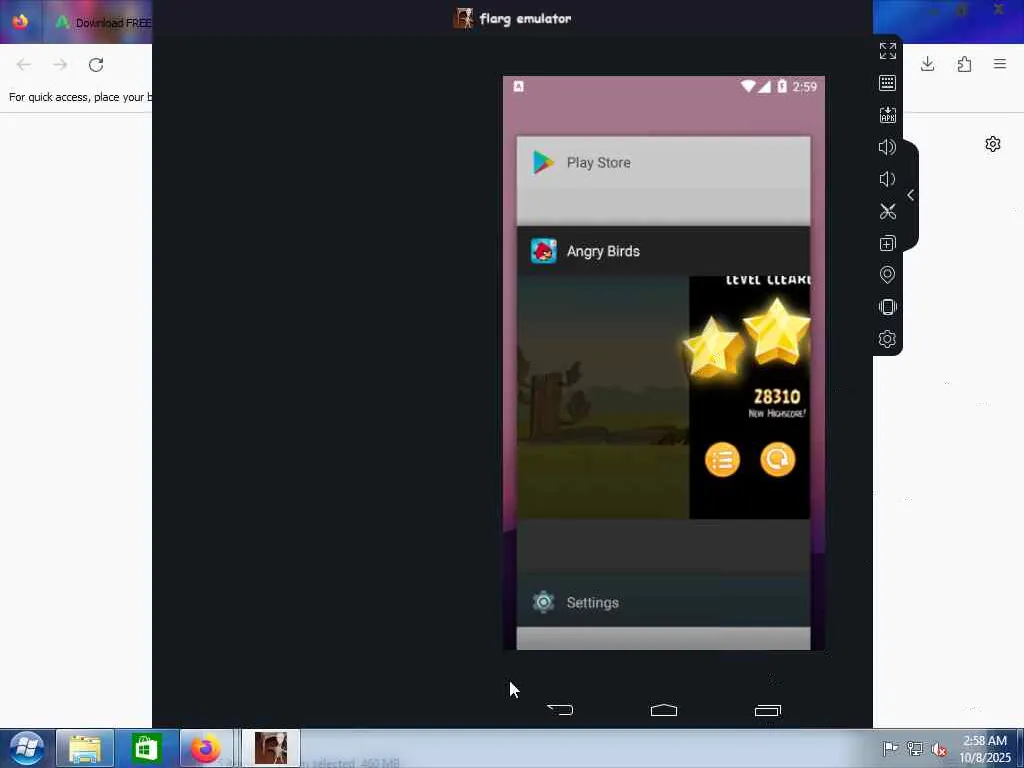This screenshot has height=768, width=1024.
Task: Click the flarg emulator taskbar icon
Action: click(271, 748)
